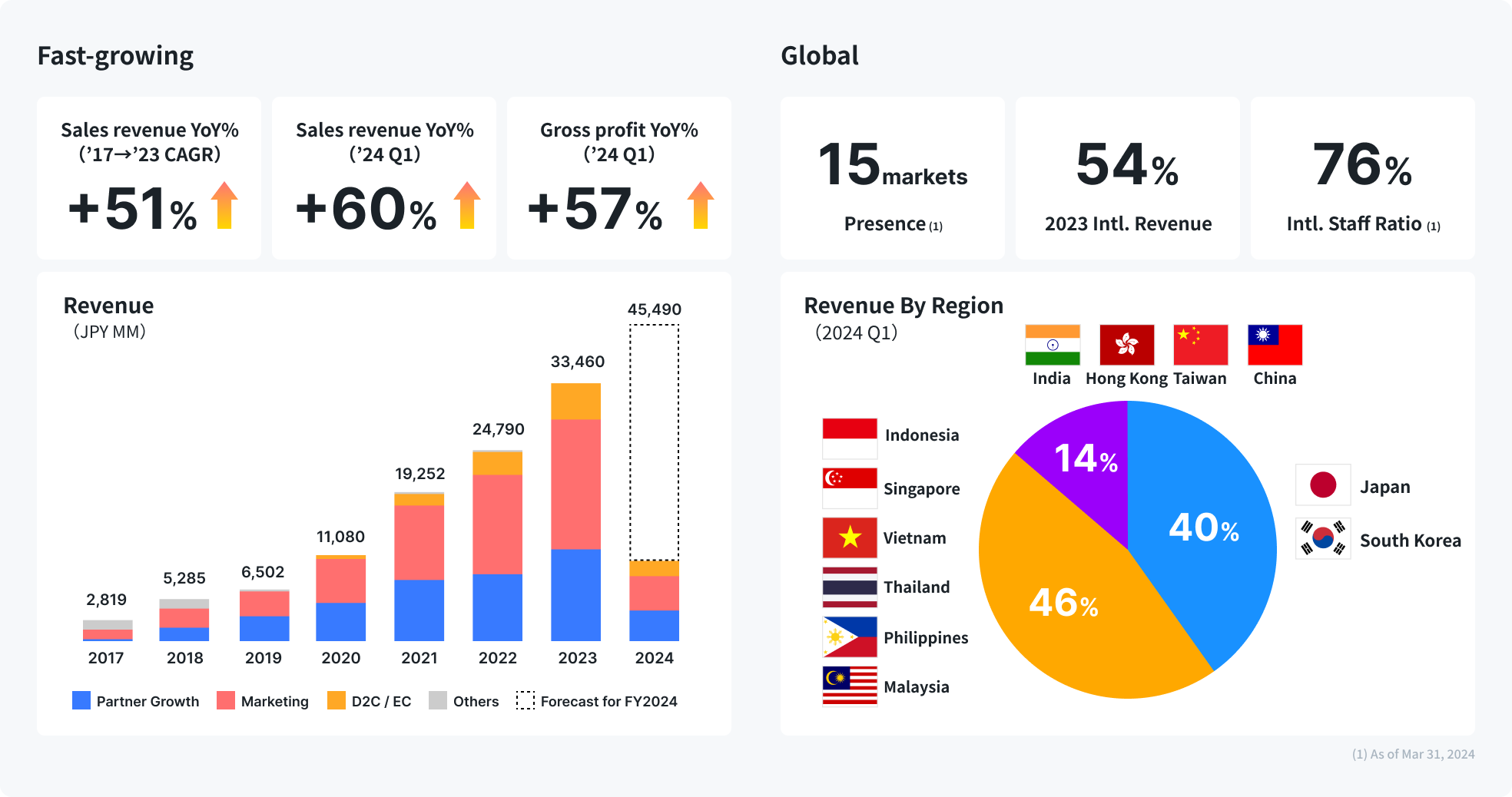The image size is (1512, 797).
Task: Open the 76% Intl. Staff Ratio card
Action: (x=1362, y=178)
